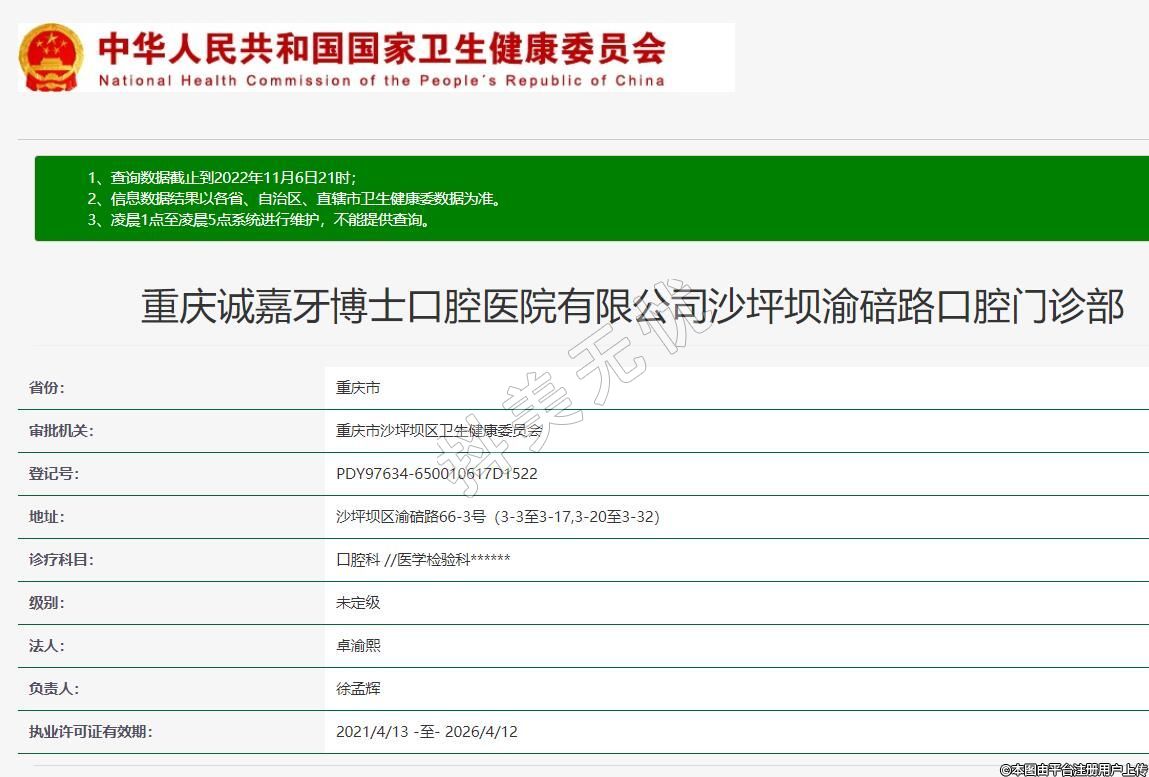Image resolution: width=1149 pixels, height=777 pixels.
Task: Select the 诊疗科目 departments value
Action: 423,560
